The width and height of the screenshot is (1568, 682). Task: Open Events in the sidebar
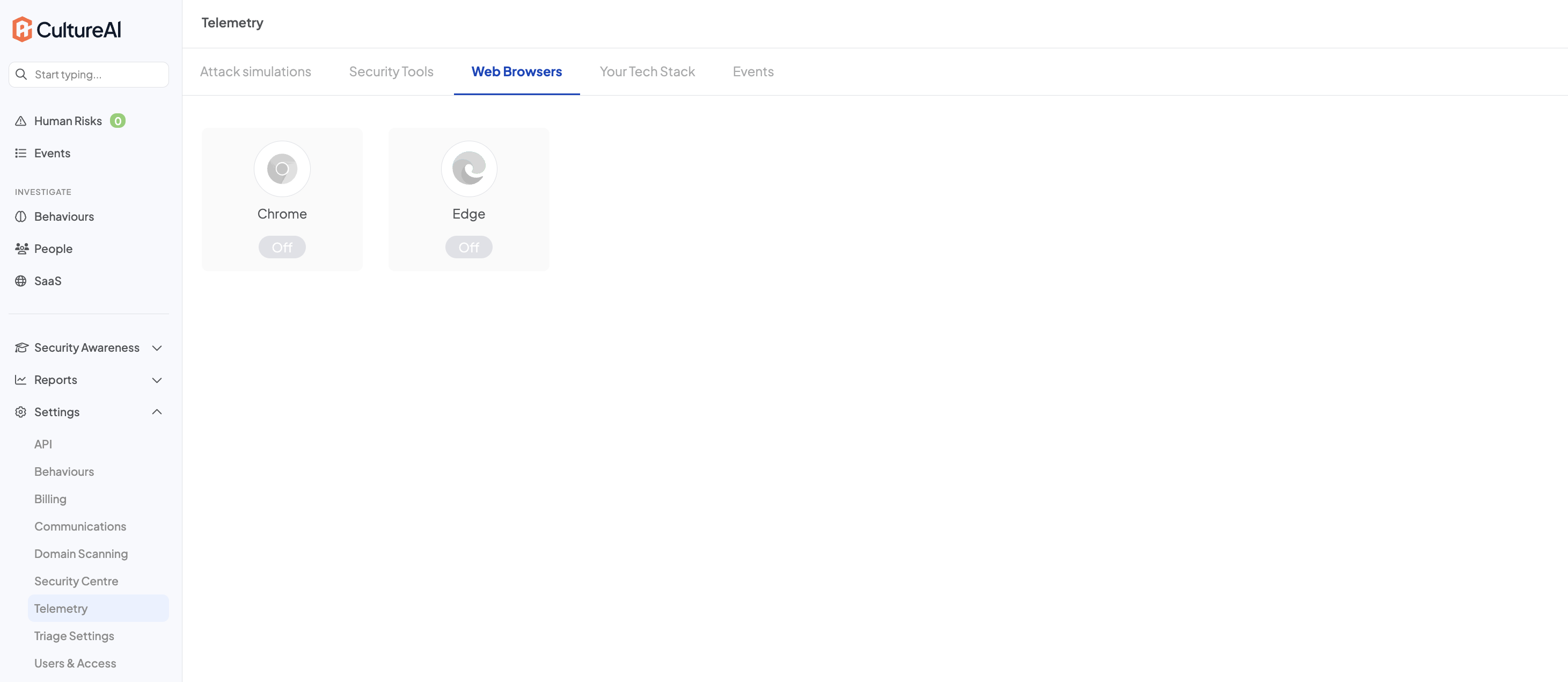[53, 153]
